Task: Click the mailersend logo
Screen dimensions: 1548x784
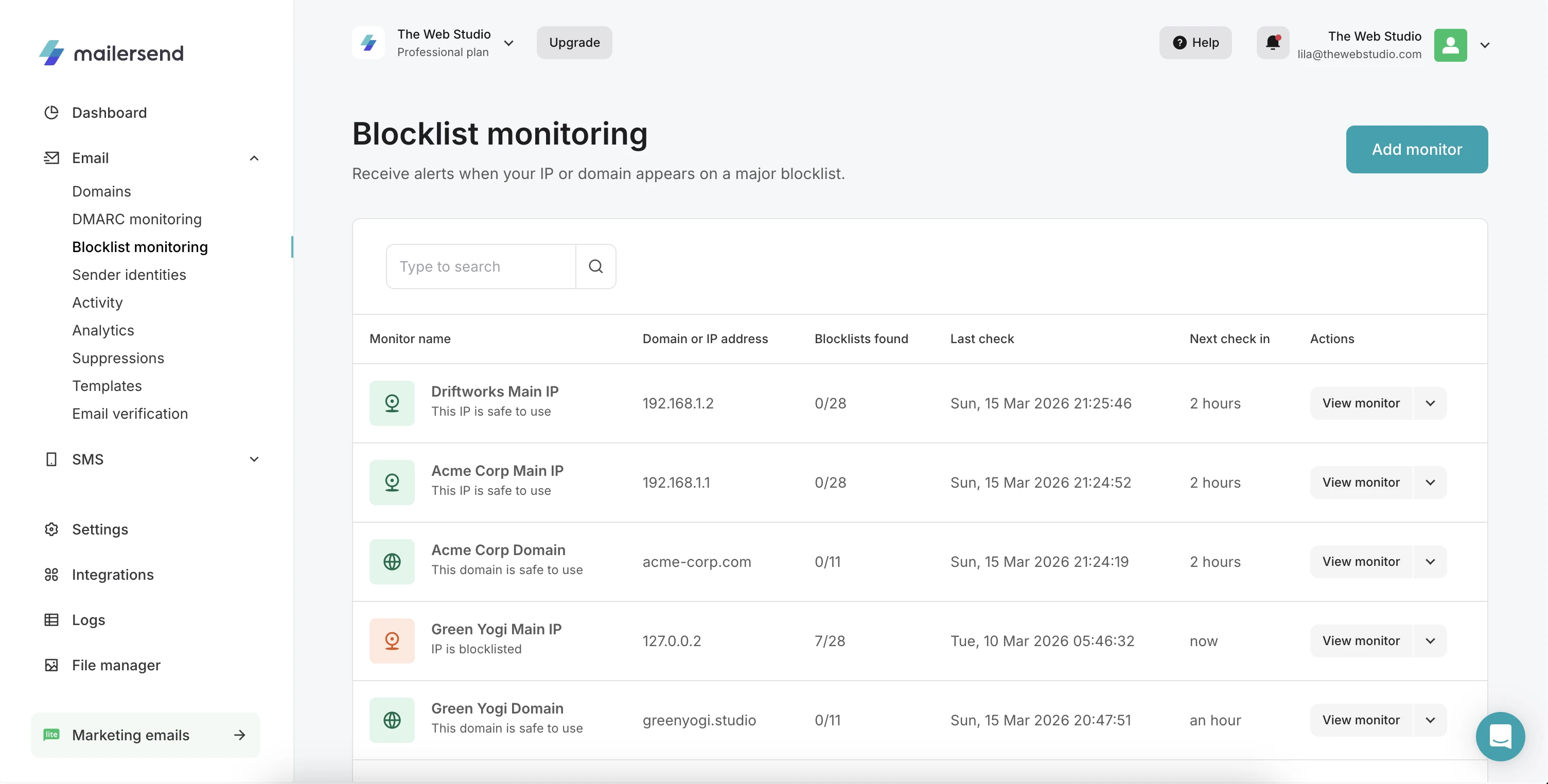Action: 111,53
